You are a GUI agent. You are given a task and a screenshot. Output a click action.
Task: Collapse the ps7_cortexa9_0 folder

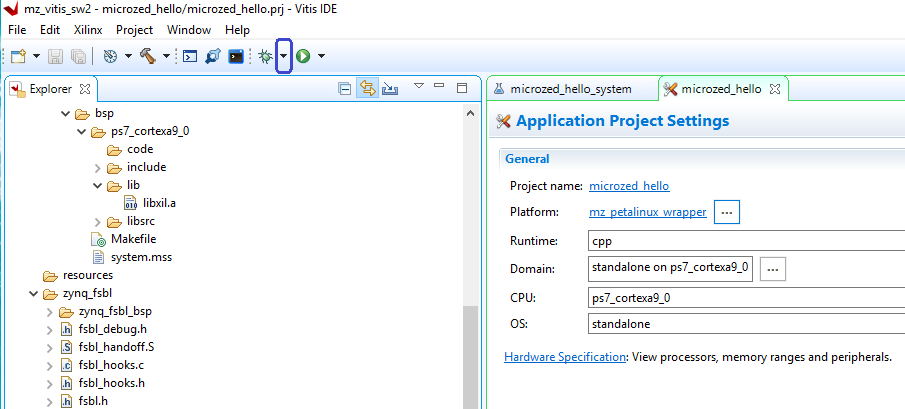81,131
